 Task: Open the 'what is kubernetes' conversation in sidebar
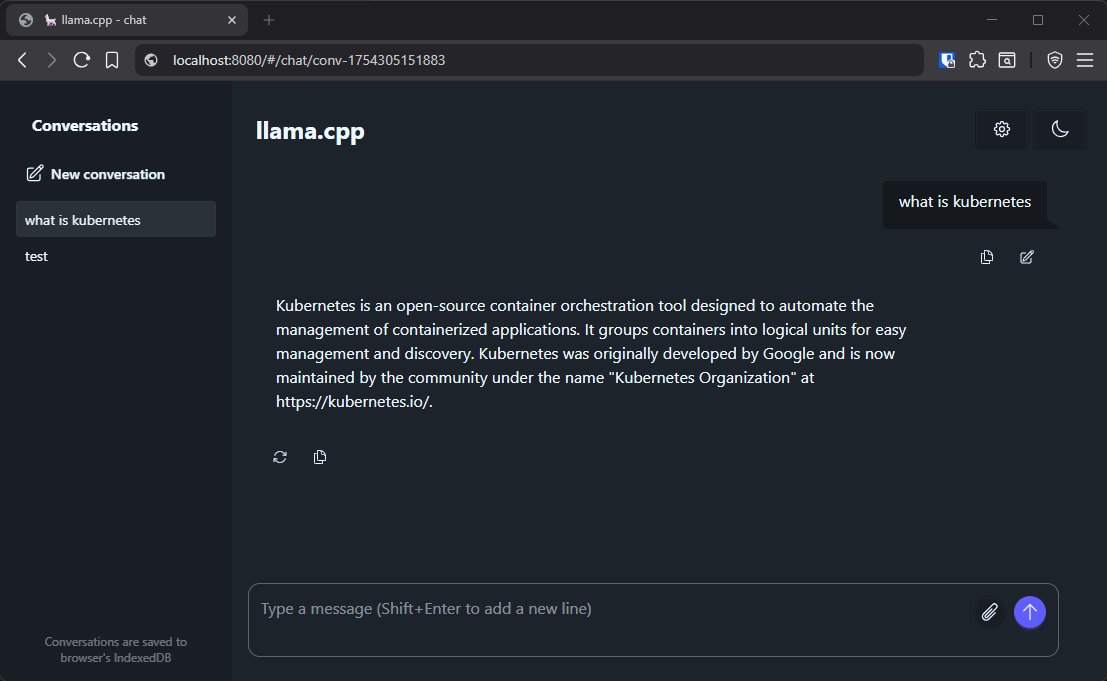116,219
